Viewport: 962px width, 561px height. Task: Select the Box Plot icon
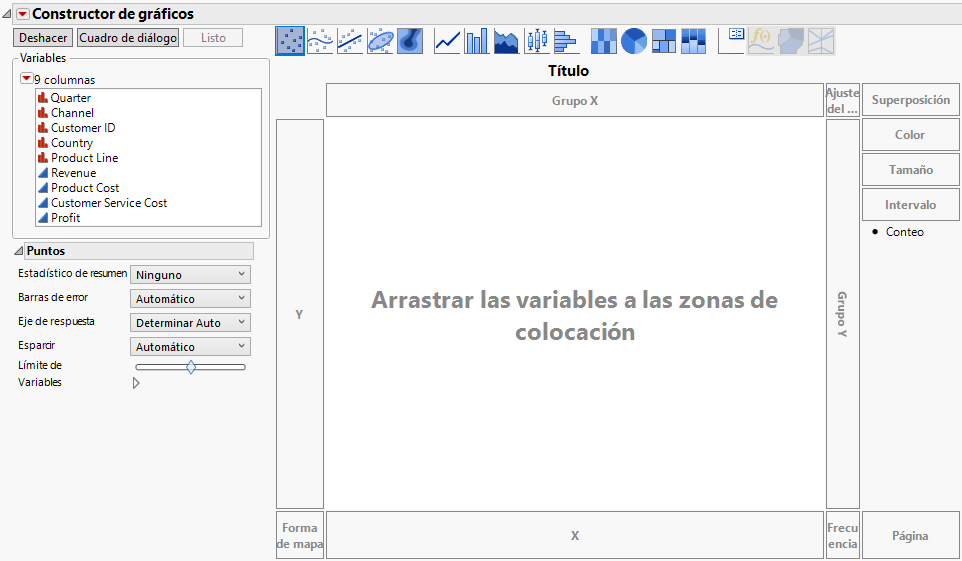[537, 40]
